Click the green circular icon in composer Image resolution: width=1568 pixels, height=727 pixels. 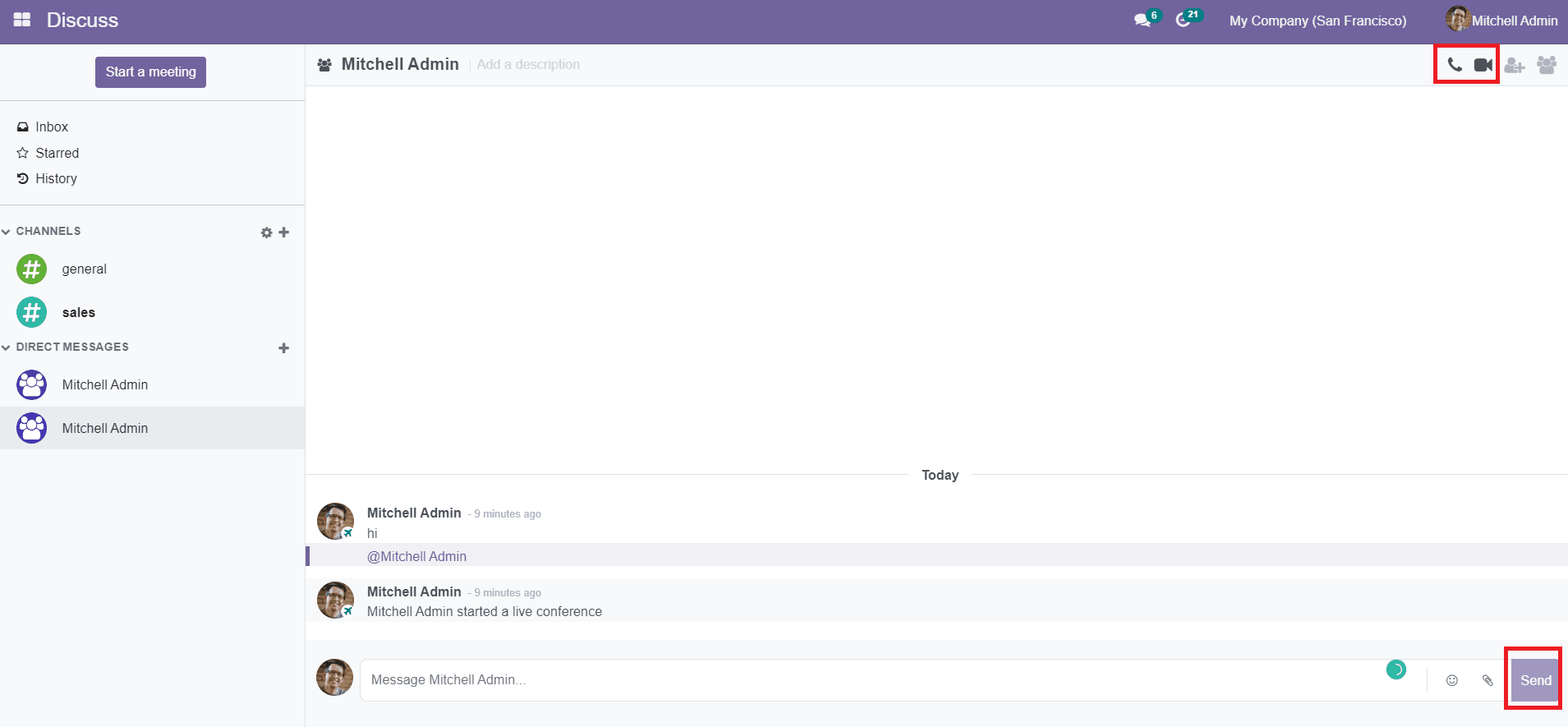(x=1396, y=669)
